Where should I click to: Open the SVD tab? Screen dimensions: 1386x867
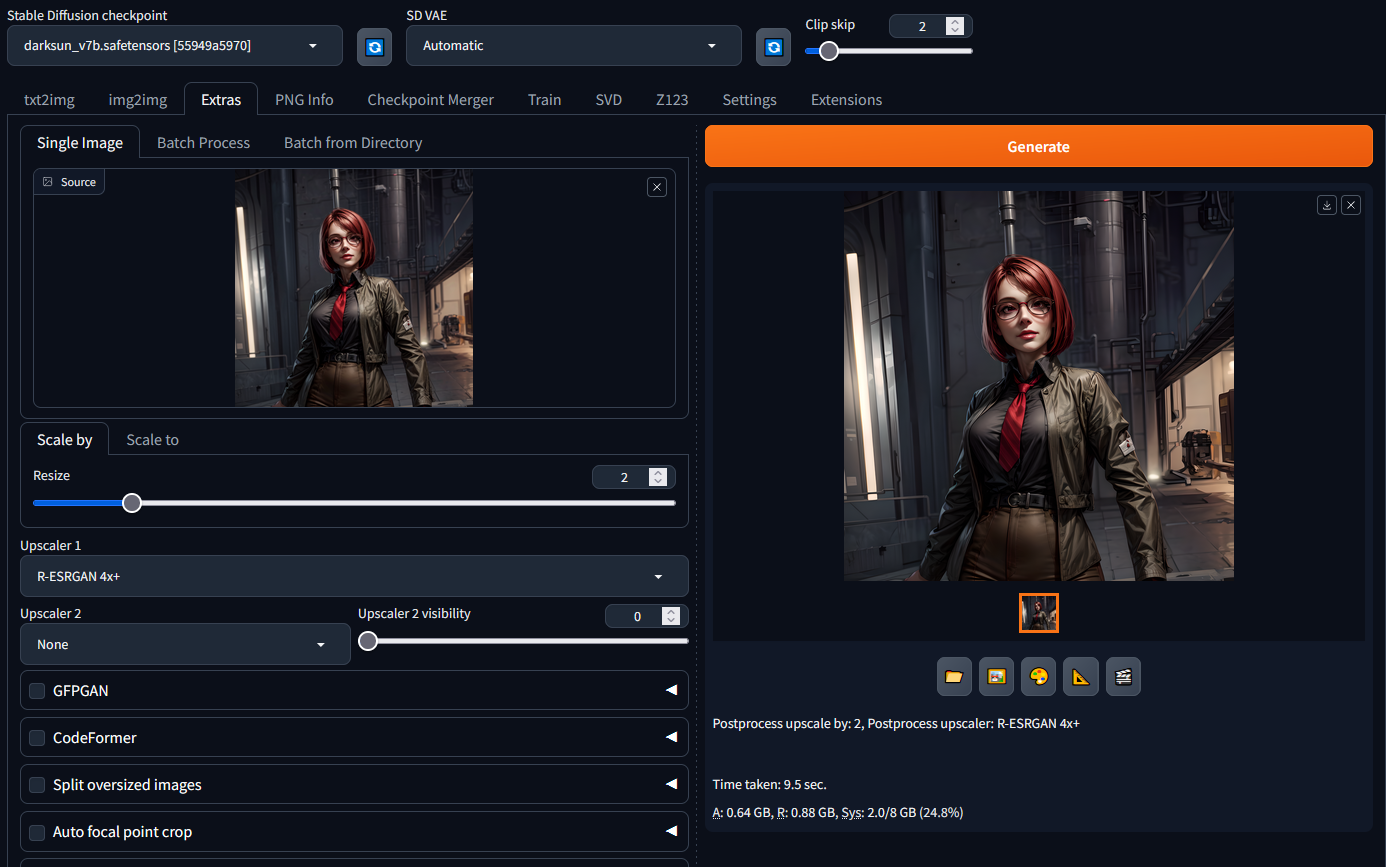609,100
